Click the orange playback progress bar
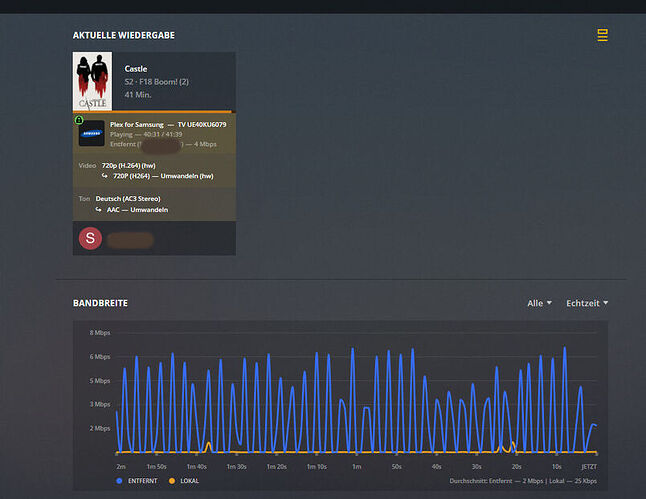The image size is (646, 499). click(154, 111)
